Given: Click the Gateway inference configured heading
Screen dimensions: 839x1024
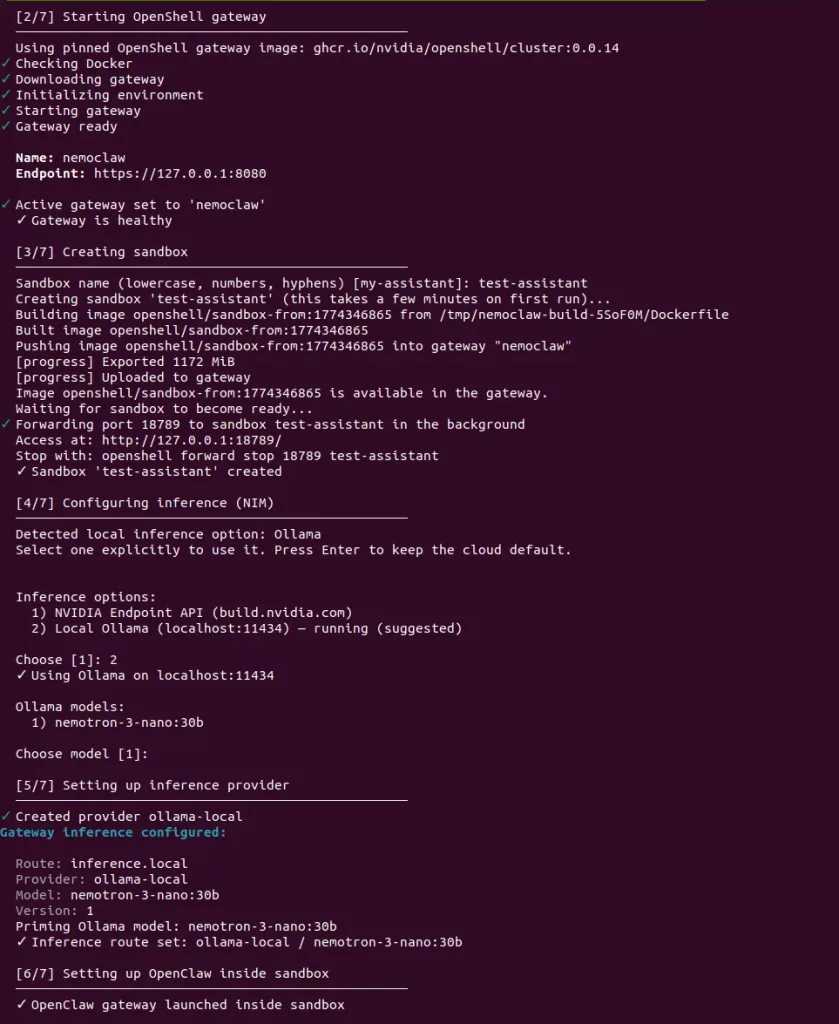Looking at the screenshot, I should coord(113,832).
